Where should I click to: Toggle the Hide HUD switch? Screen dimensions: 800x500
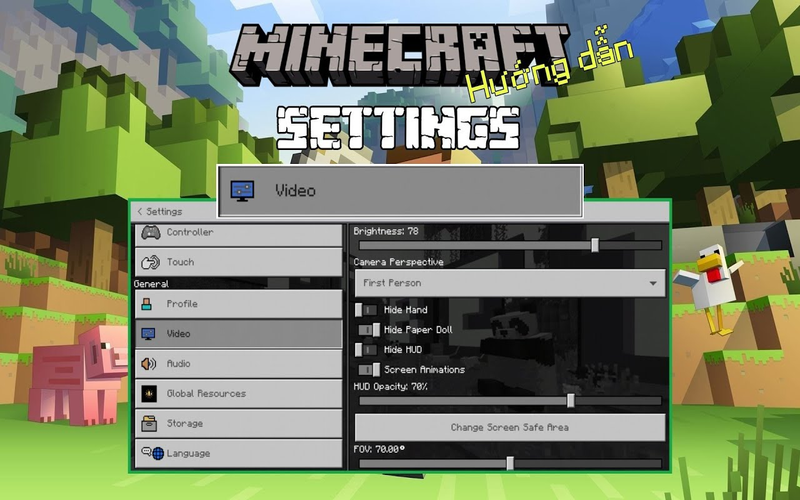tap(367, 349)
